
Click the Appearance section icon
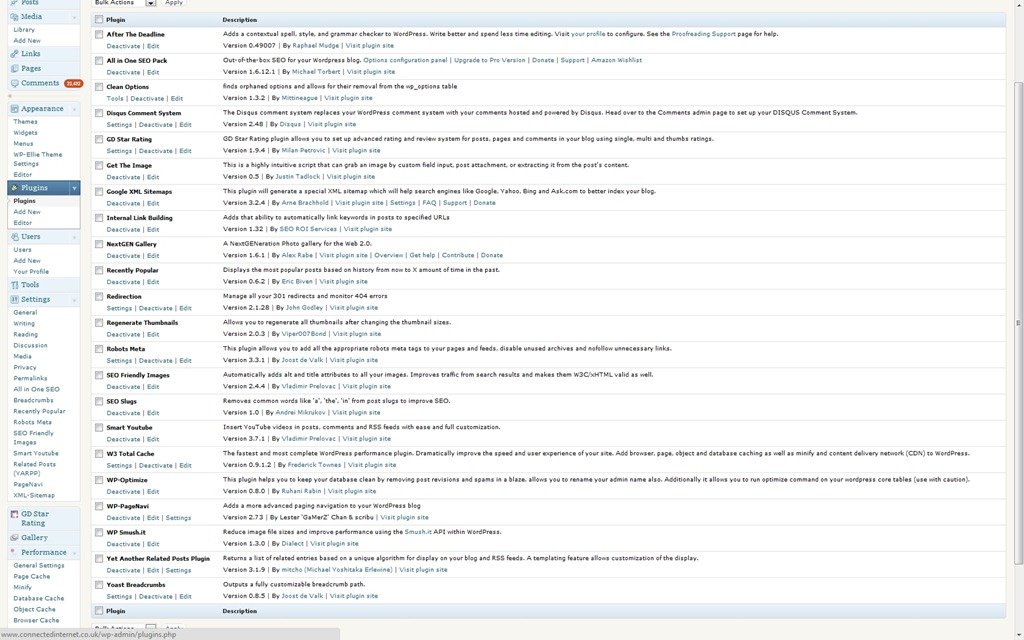pyautogui.click(x=14, y=109)
